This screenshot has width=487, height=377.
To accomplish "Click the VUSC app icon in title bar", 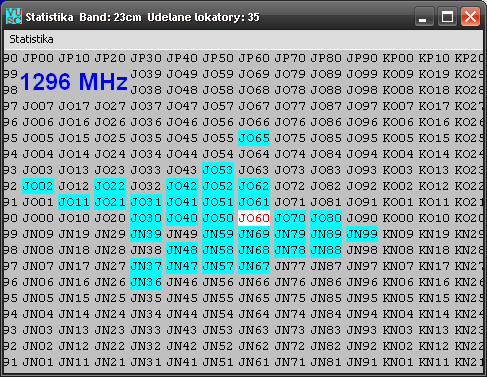I will [14, 16].
